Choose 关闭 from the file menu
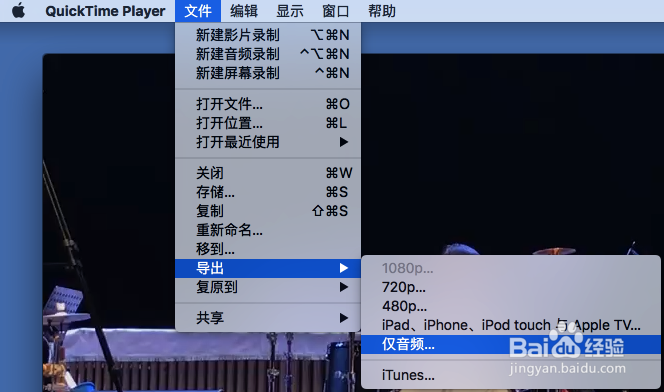Image resolution: width=664 pixels, height=392 pixels. tap(268, 173)
